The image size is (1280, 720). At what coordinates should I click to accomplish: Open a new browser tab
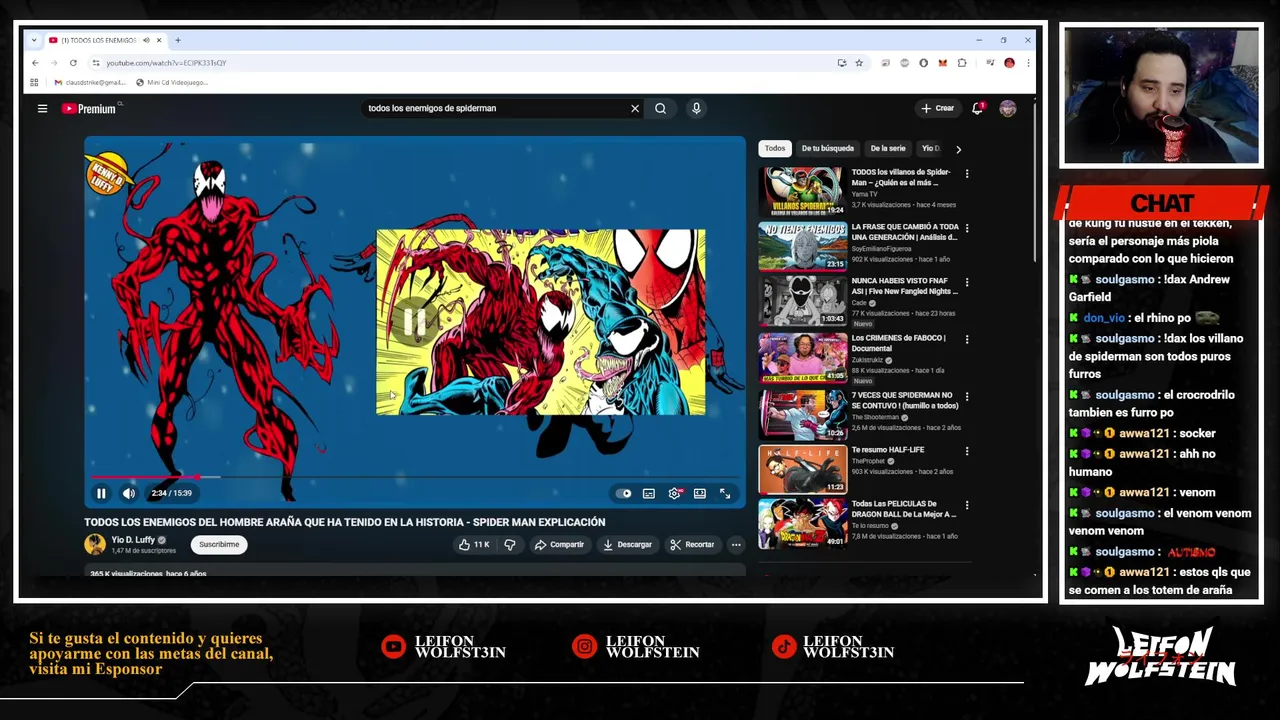178,40
